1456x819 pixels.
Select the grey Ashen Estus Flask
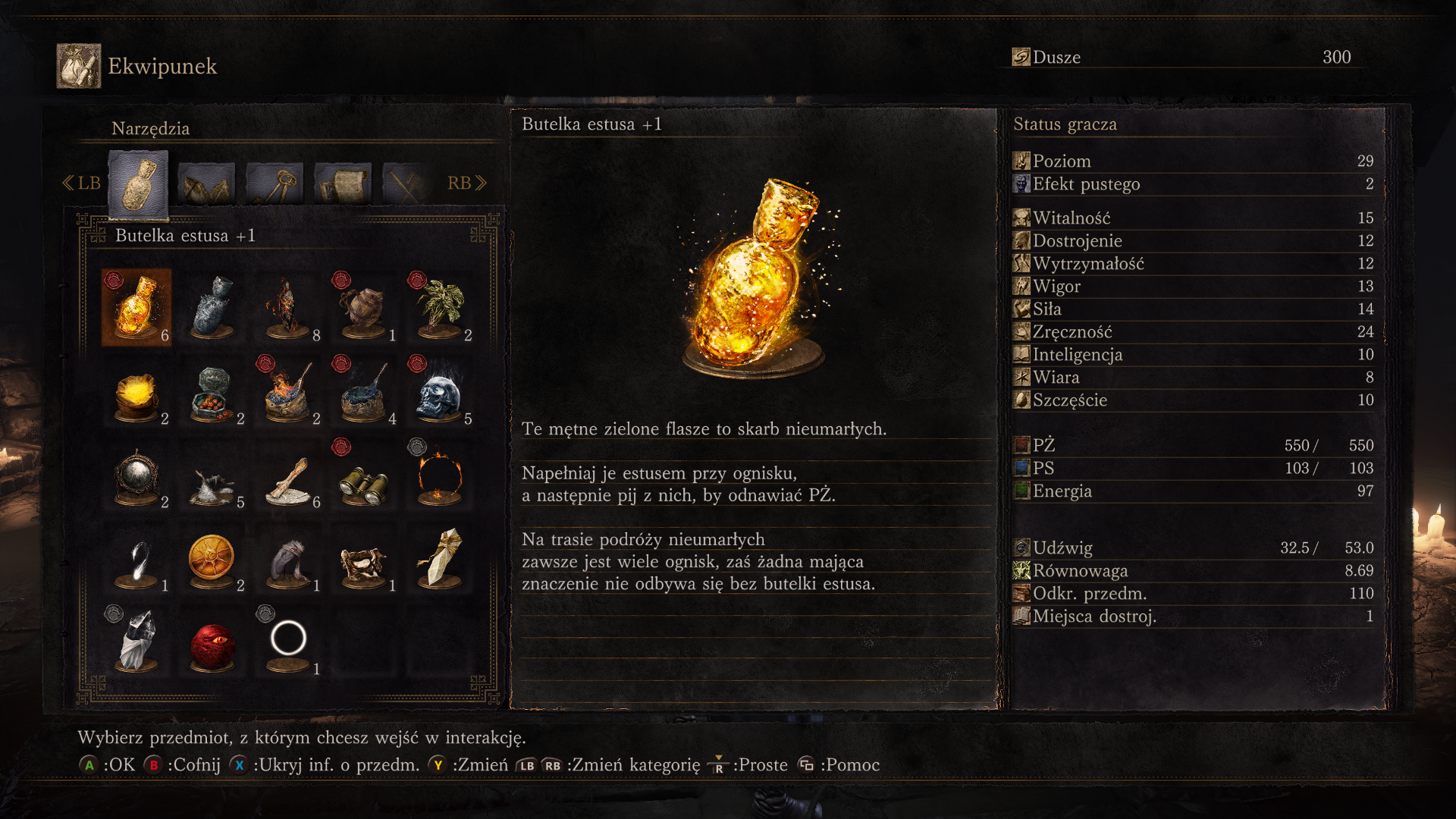(x=212, y=307)
